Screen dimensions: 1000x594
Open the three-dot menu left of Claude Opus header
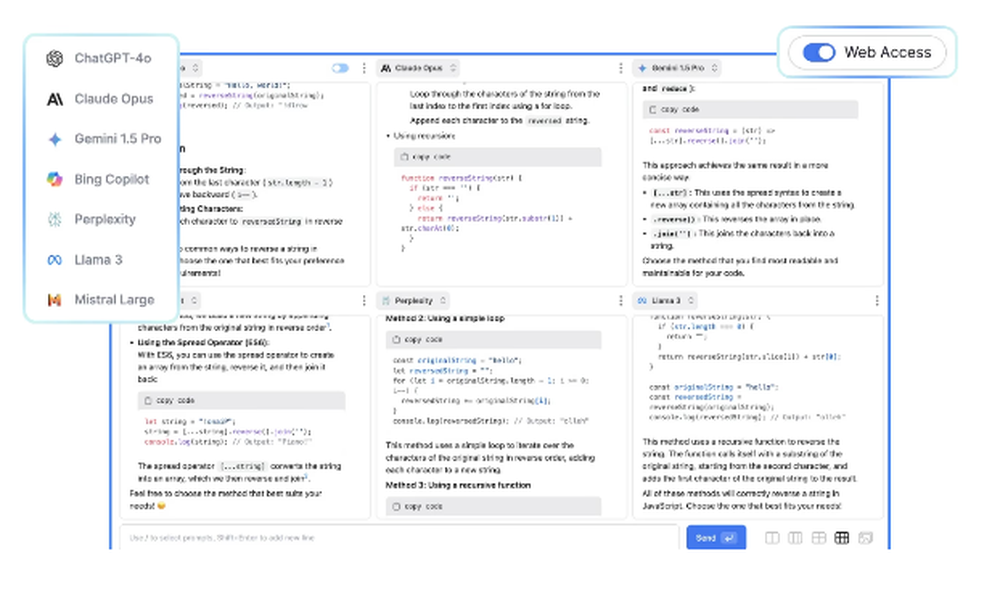[x=364, y=68]
